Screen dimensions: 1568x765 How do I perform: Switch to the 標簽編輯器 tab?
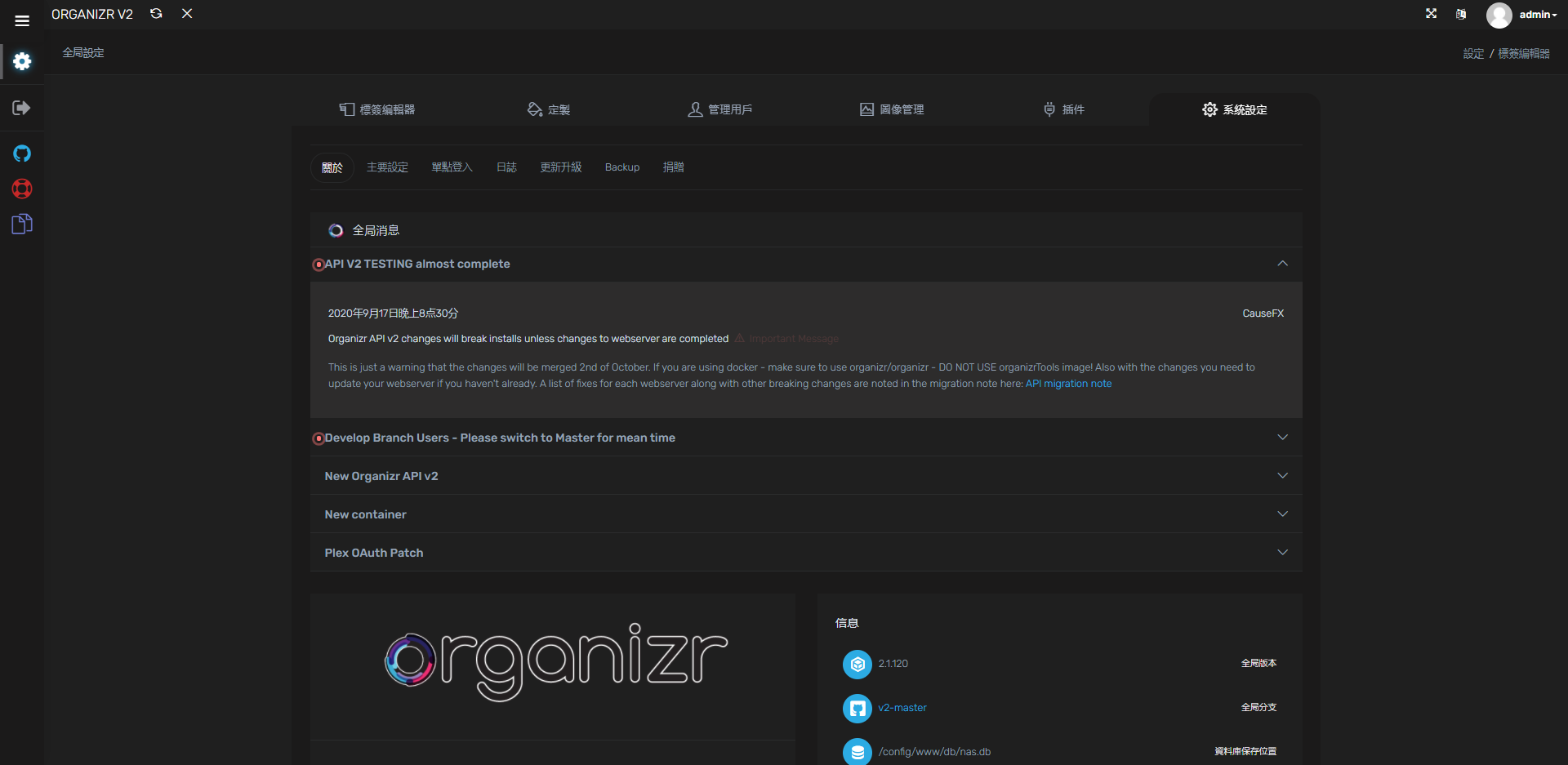377,109
